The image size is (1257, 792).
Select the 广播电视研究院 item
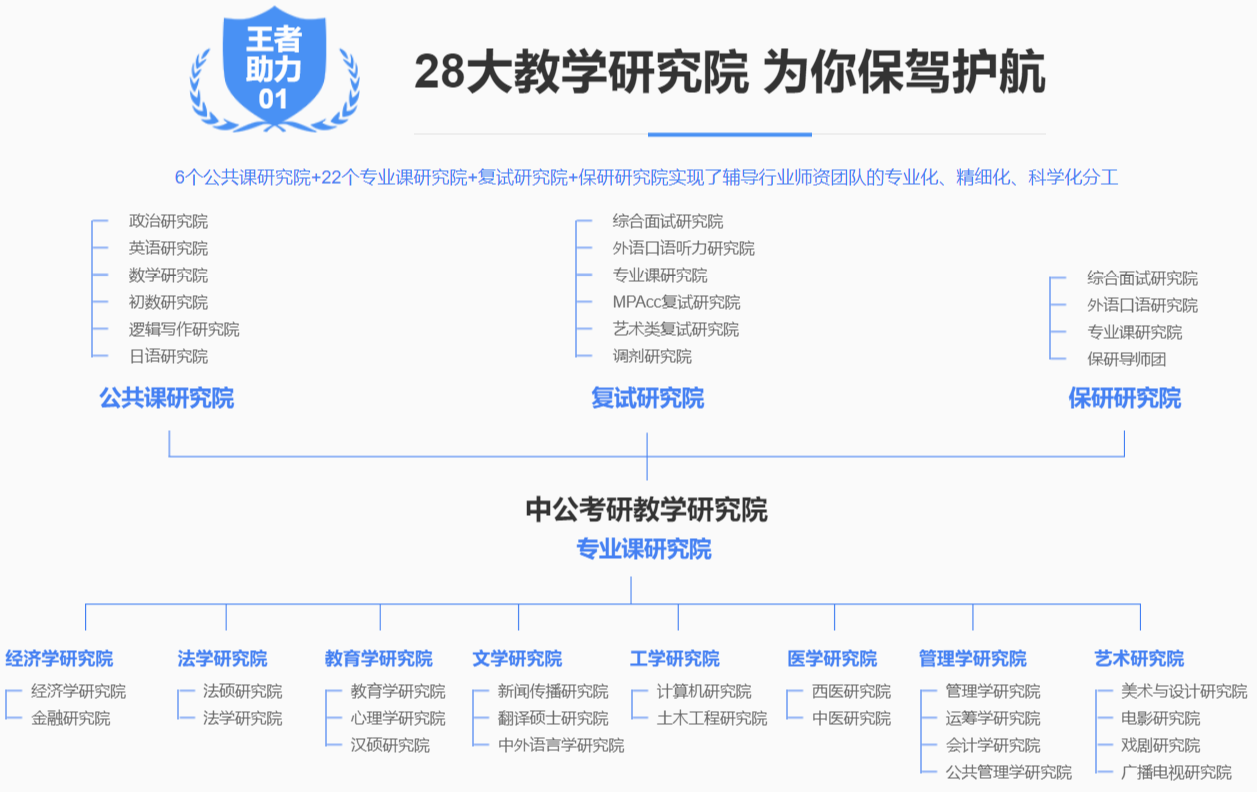1177,772
